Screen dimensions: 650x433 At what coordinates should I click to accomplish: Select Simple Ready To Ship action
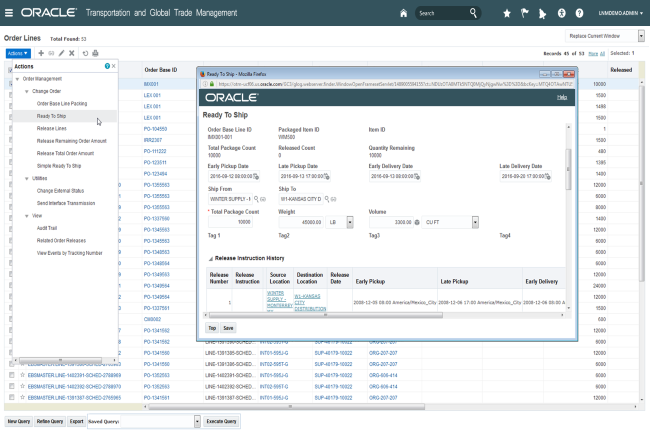click(59, 166)
